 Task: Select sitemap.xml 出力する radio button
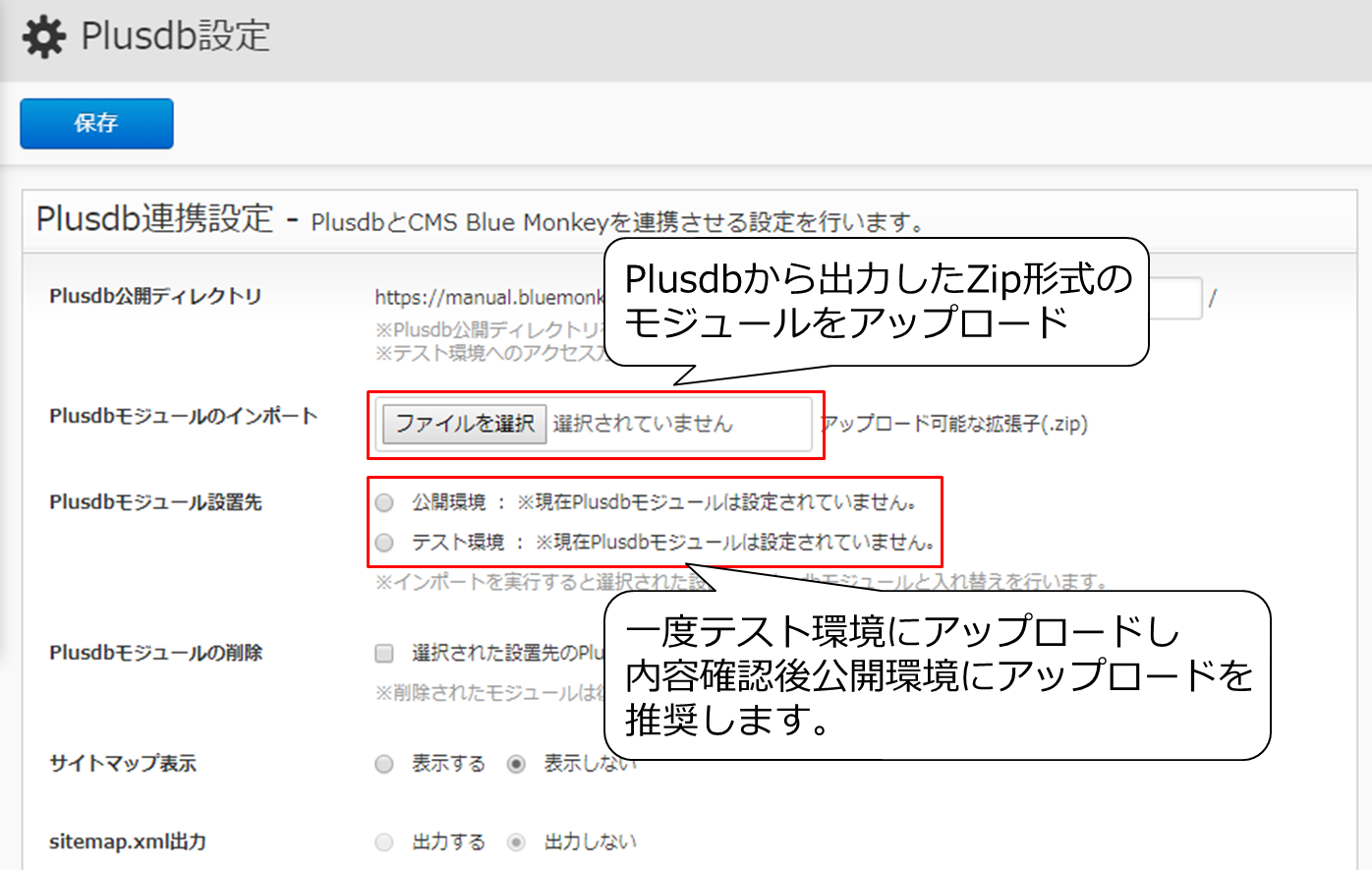pos(384,842)
